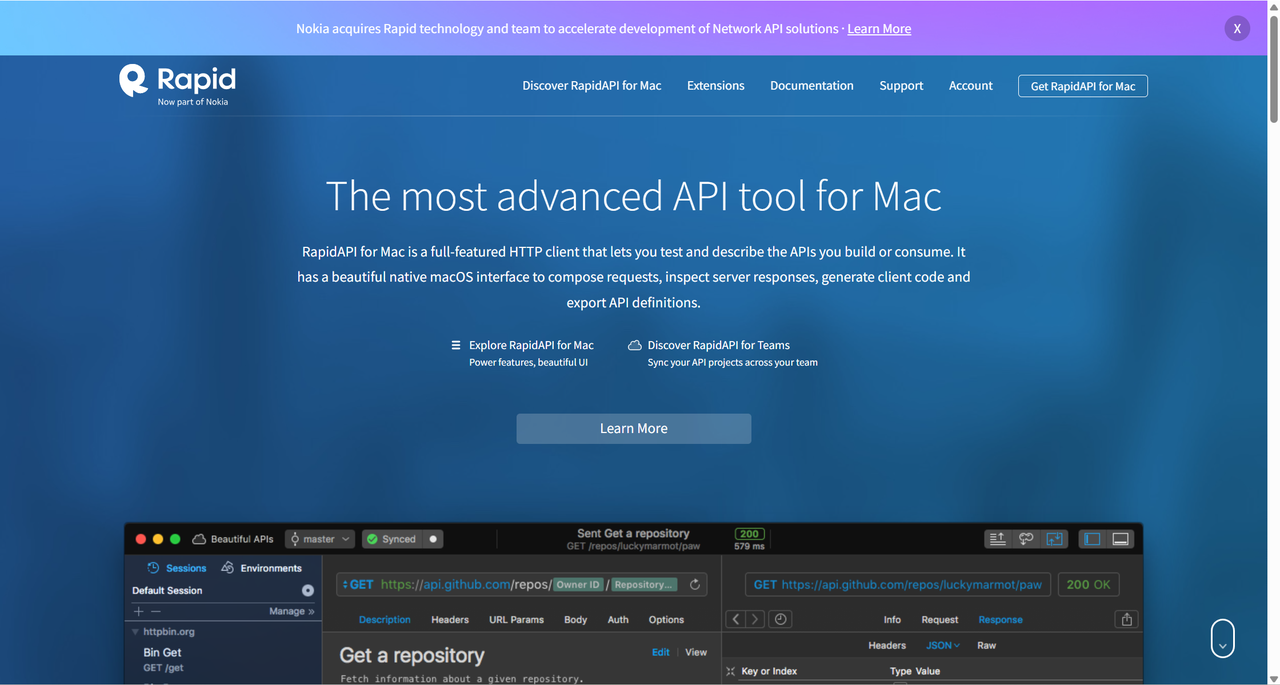Open the Options tab

point(666,620)
